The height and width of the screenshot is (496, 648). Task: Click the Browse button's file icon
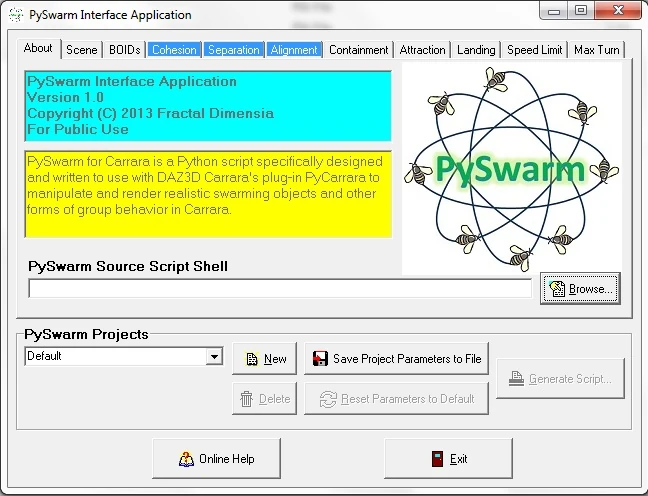[x=557, y=289]
